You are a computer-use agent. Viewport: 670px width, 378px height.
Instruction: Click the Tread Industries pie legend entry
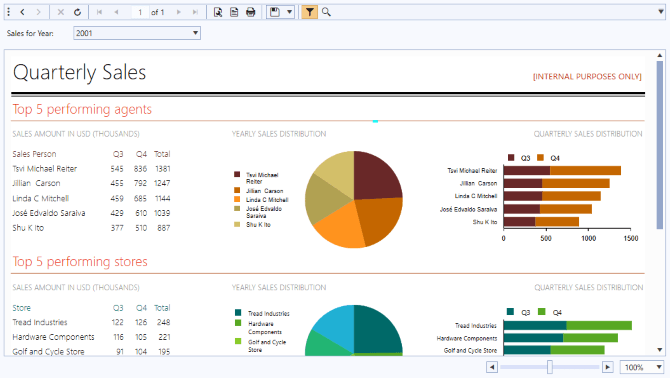[268, 314]
